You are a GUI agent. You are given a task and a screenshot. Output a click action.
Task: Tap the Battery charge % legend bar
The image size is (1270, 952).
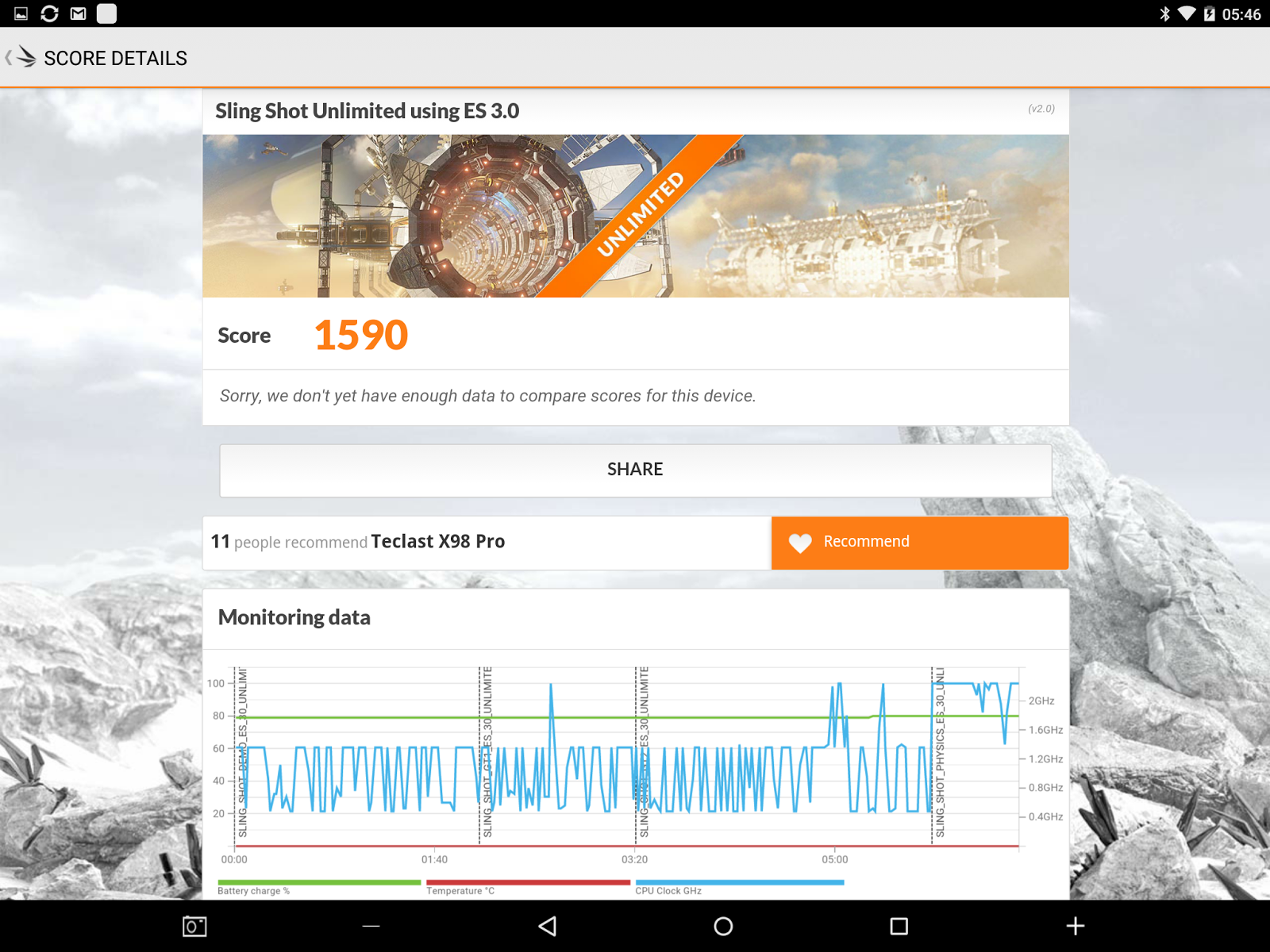coord(319,882)
